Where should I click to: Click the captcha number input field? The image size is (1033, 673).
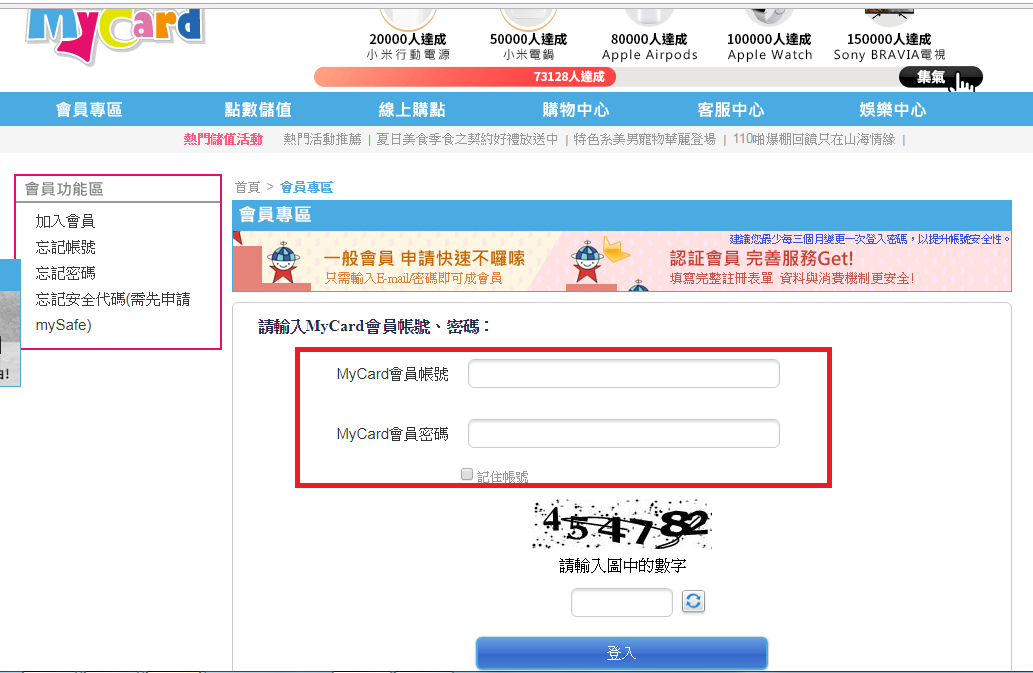point(622,603)
